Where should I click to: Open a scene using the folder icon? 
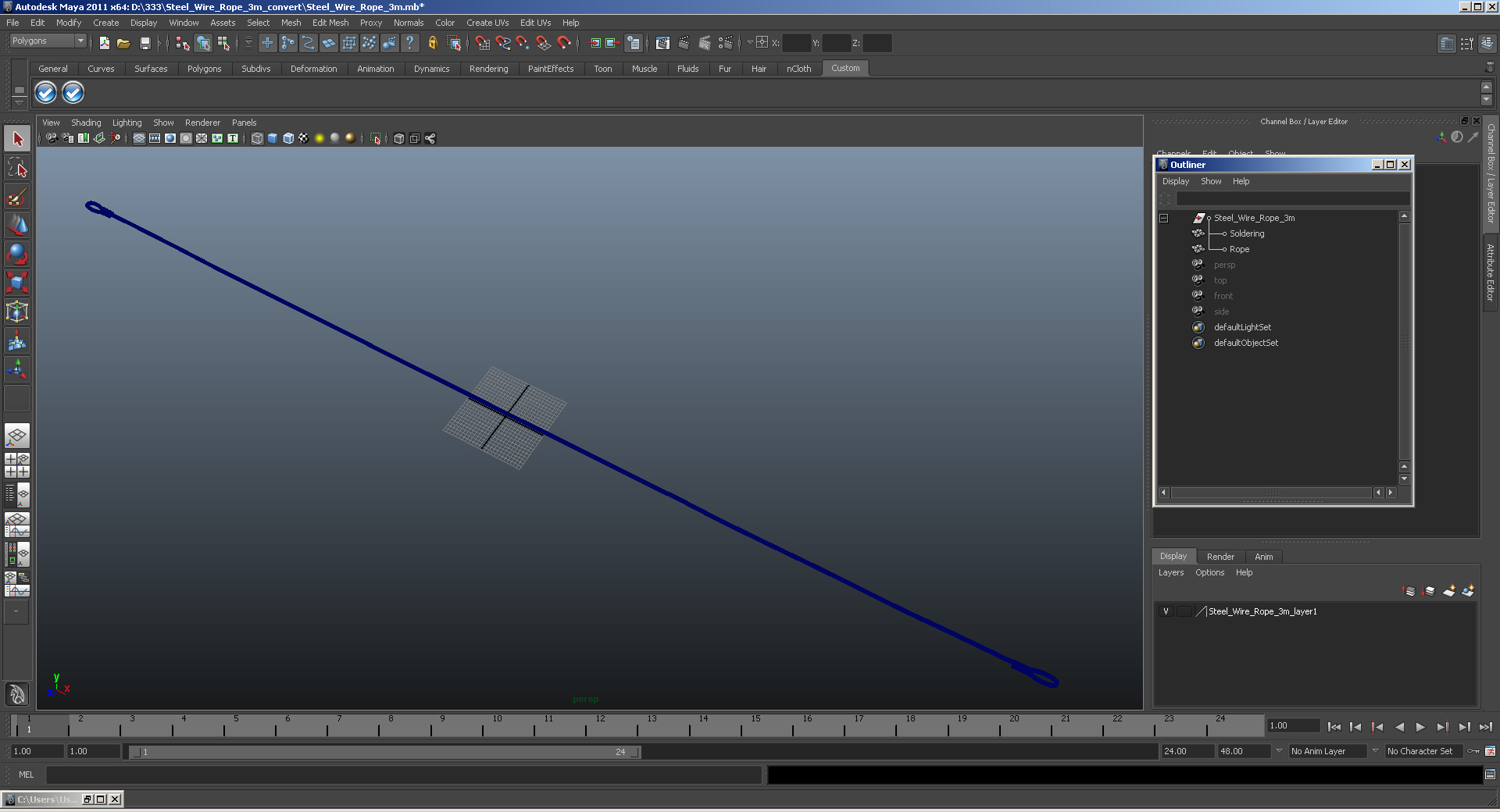123,43
